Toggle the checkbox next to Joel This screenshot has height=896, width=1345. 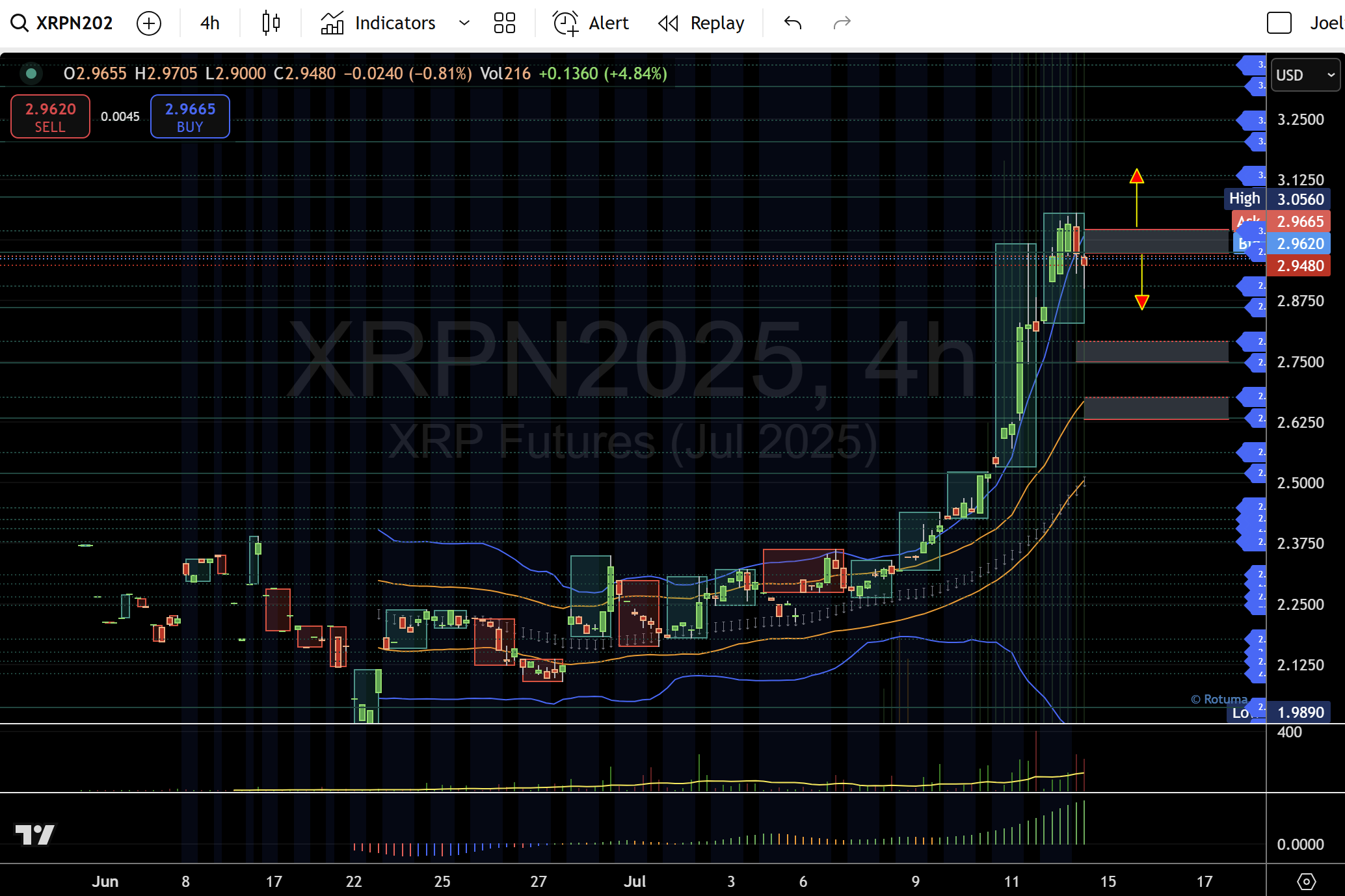1279,23
